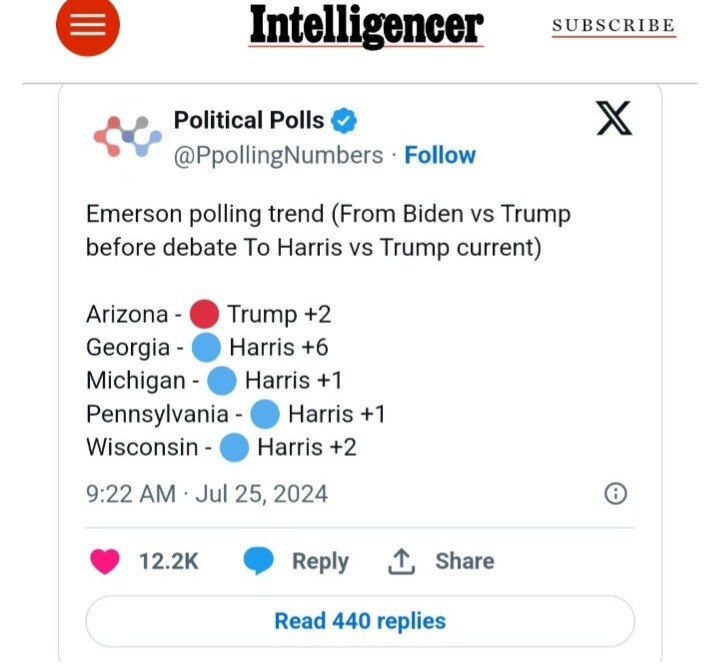The height and width of the screenshot is (670, 714).
Task: Open the tweet info icon
Action: (x=616, y=493)
